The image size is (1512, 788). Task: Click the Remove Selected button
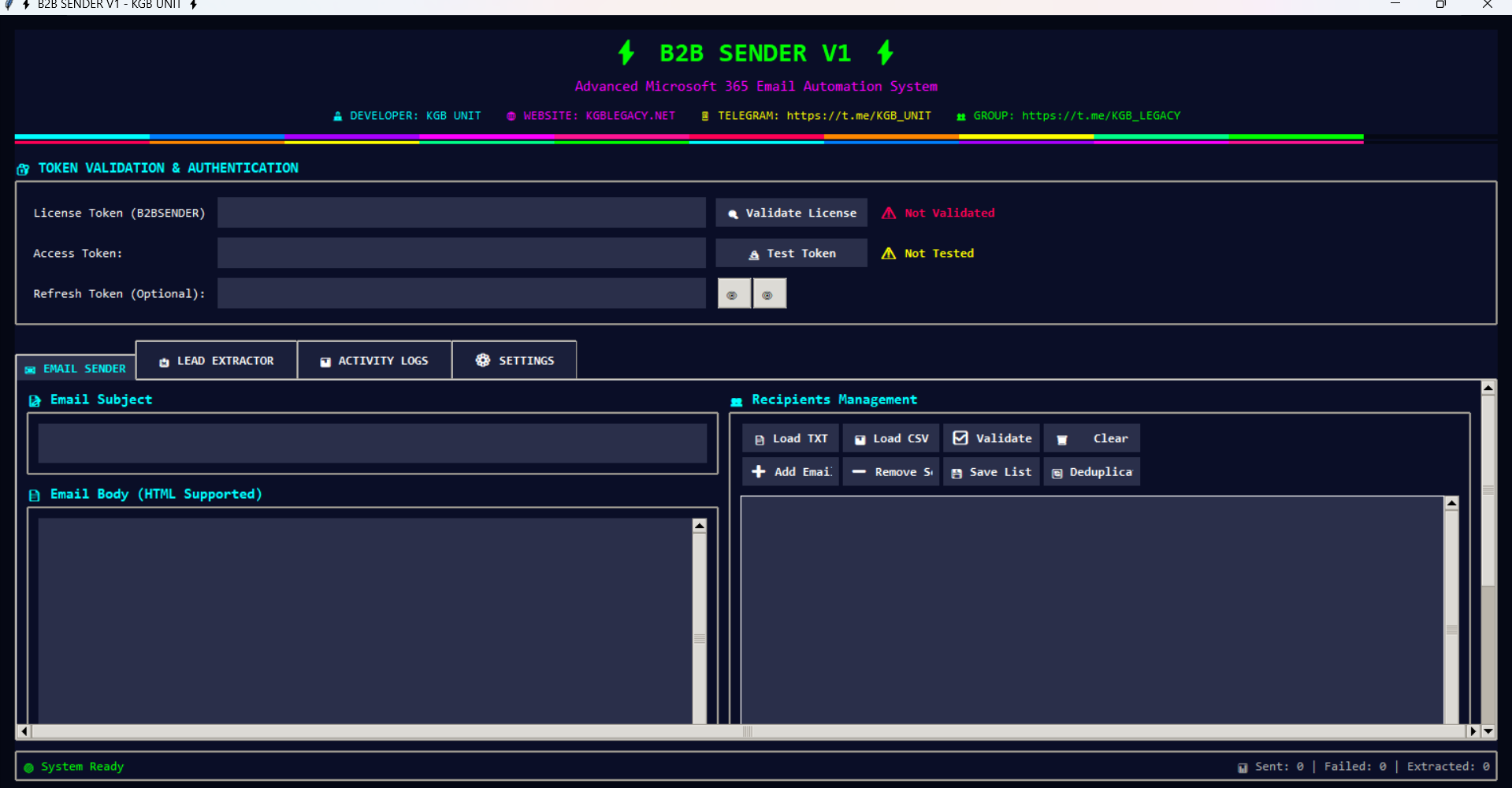(x=891, y=471)
